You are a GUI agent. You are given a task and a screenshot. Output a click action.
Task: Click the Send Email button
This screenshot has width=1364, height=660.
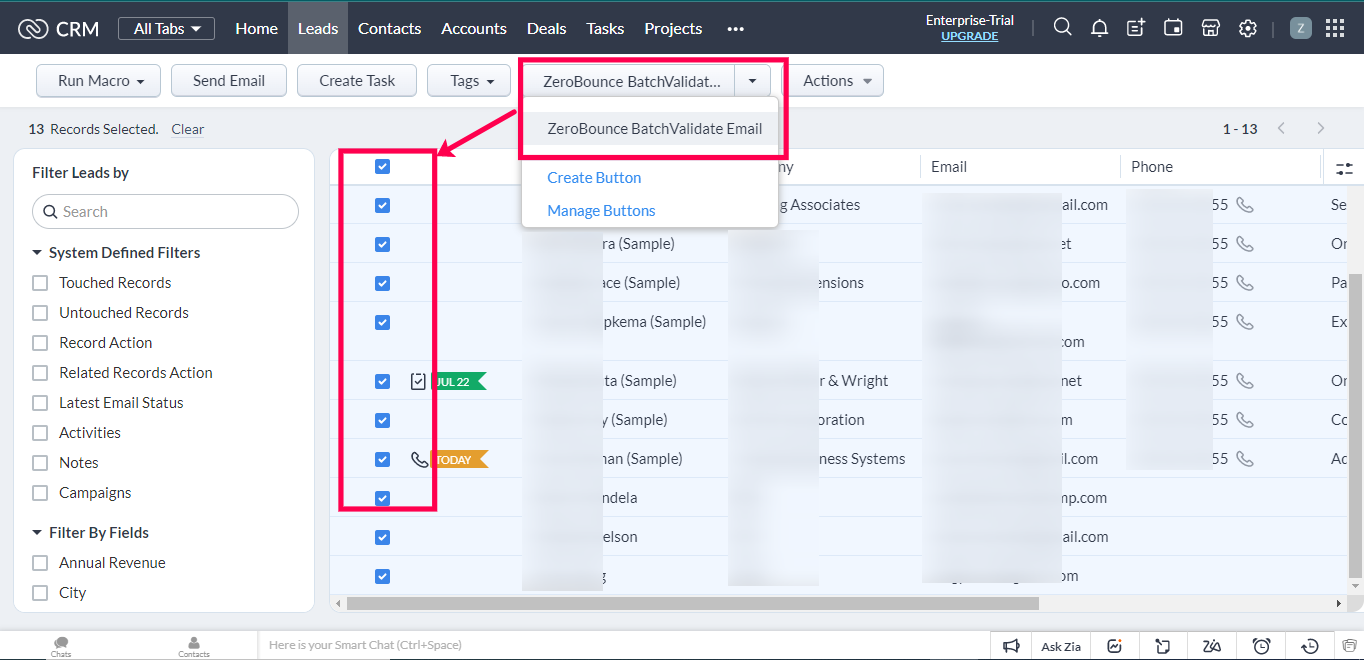point(229,80)
